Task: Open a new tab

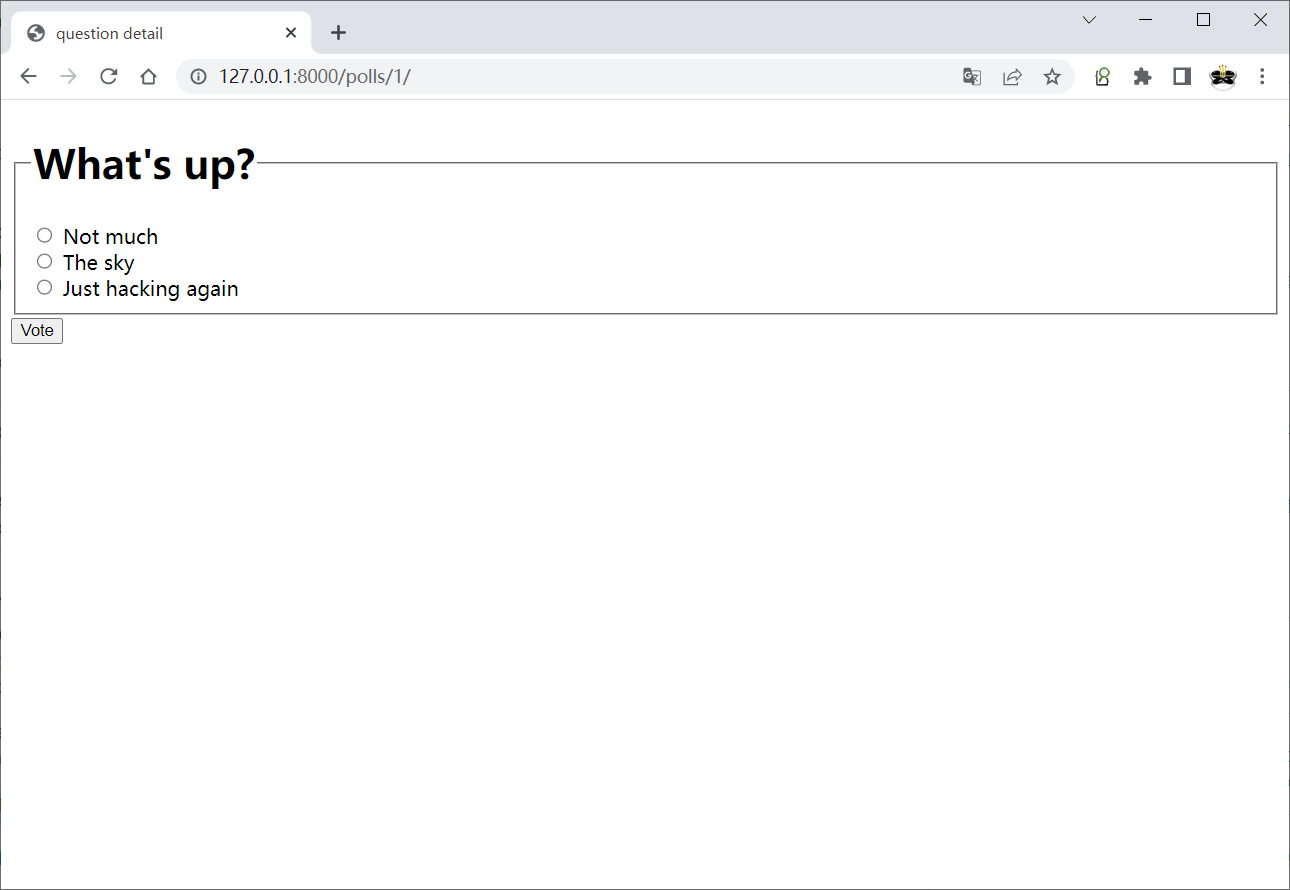Action: coord(338,33)
